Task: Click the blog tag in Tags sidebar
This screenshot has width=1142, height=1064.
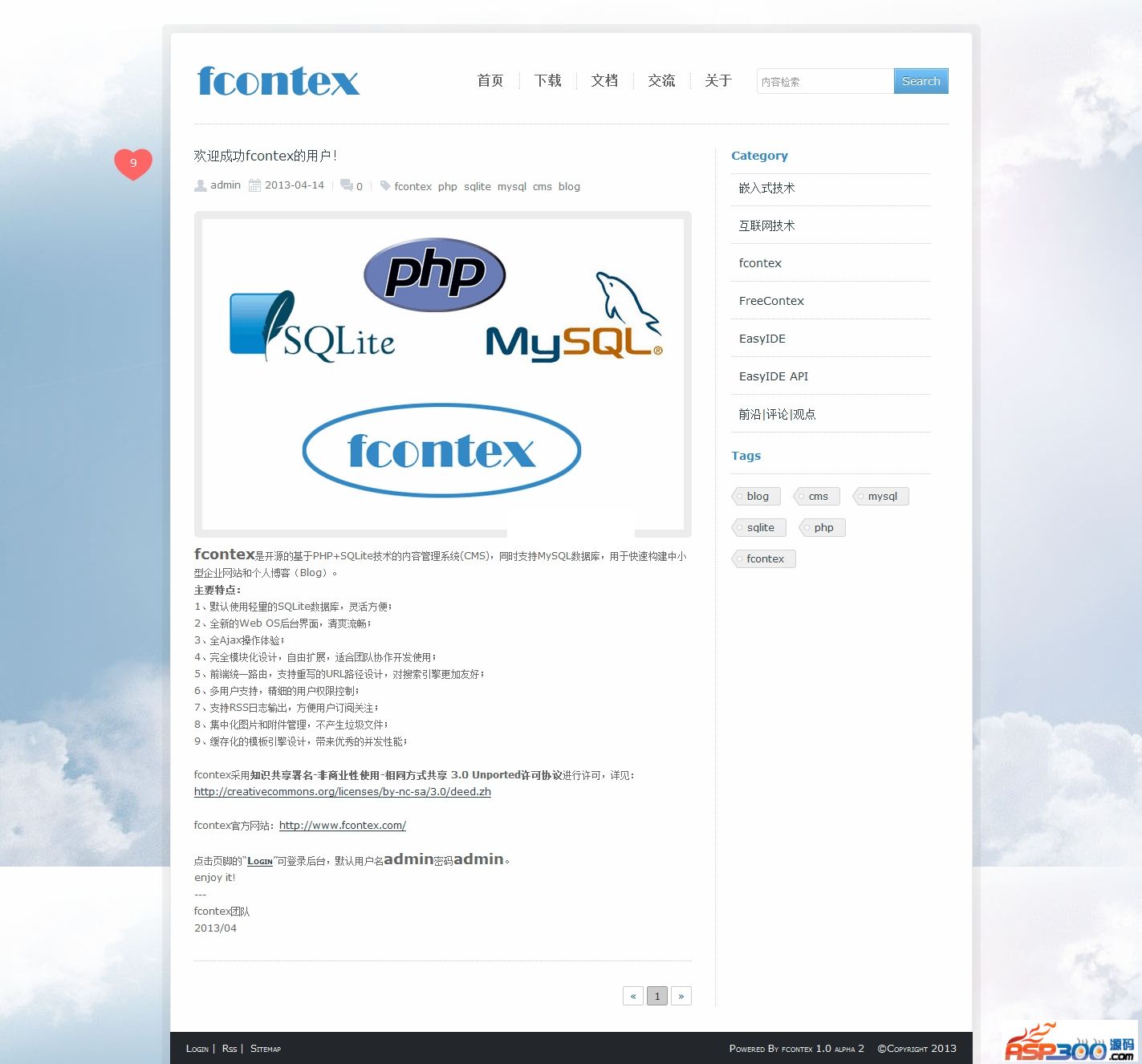Action: (x=756, y=497)
